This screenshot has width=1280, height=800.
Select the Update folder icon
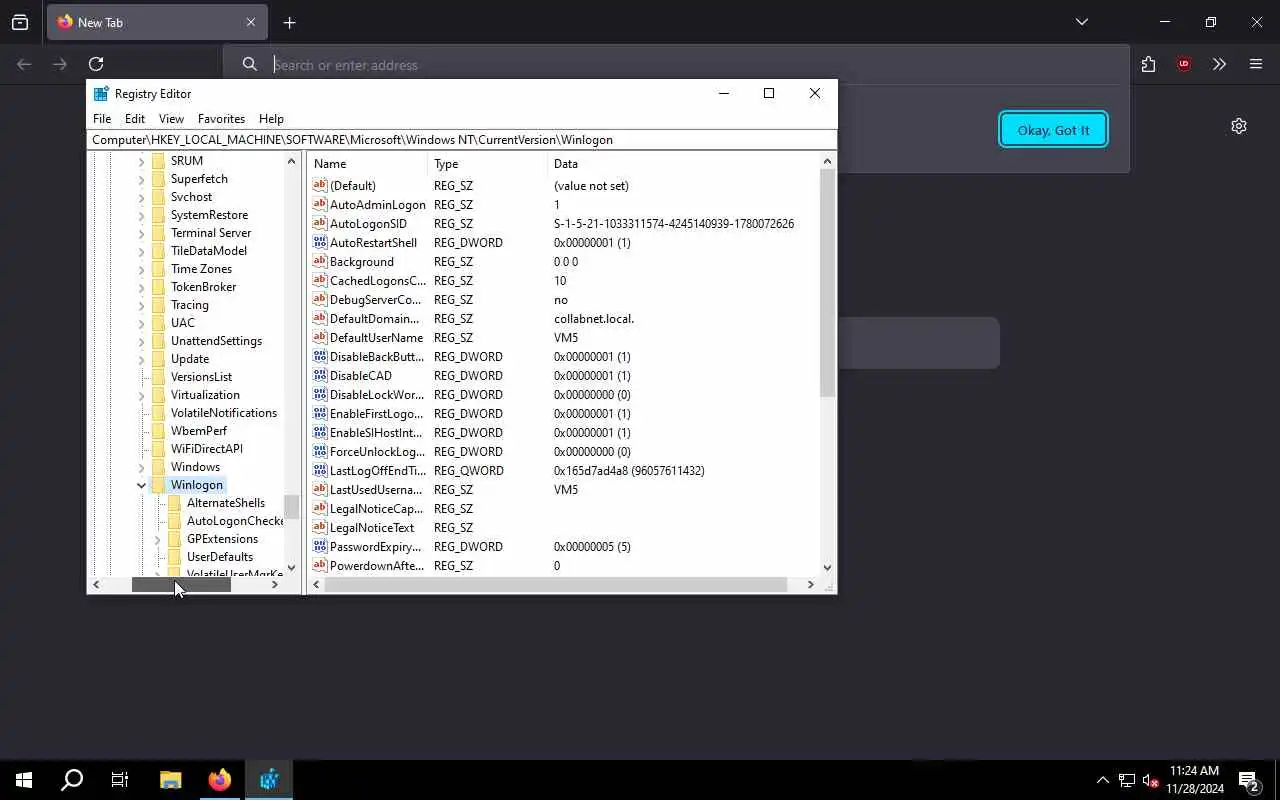coord(158,359)
